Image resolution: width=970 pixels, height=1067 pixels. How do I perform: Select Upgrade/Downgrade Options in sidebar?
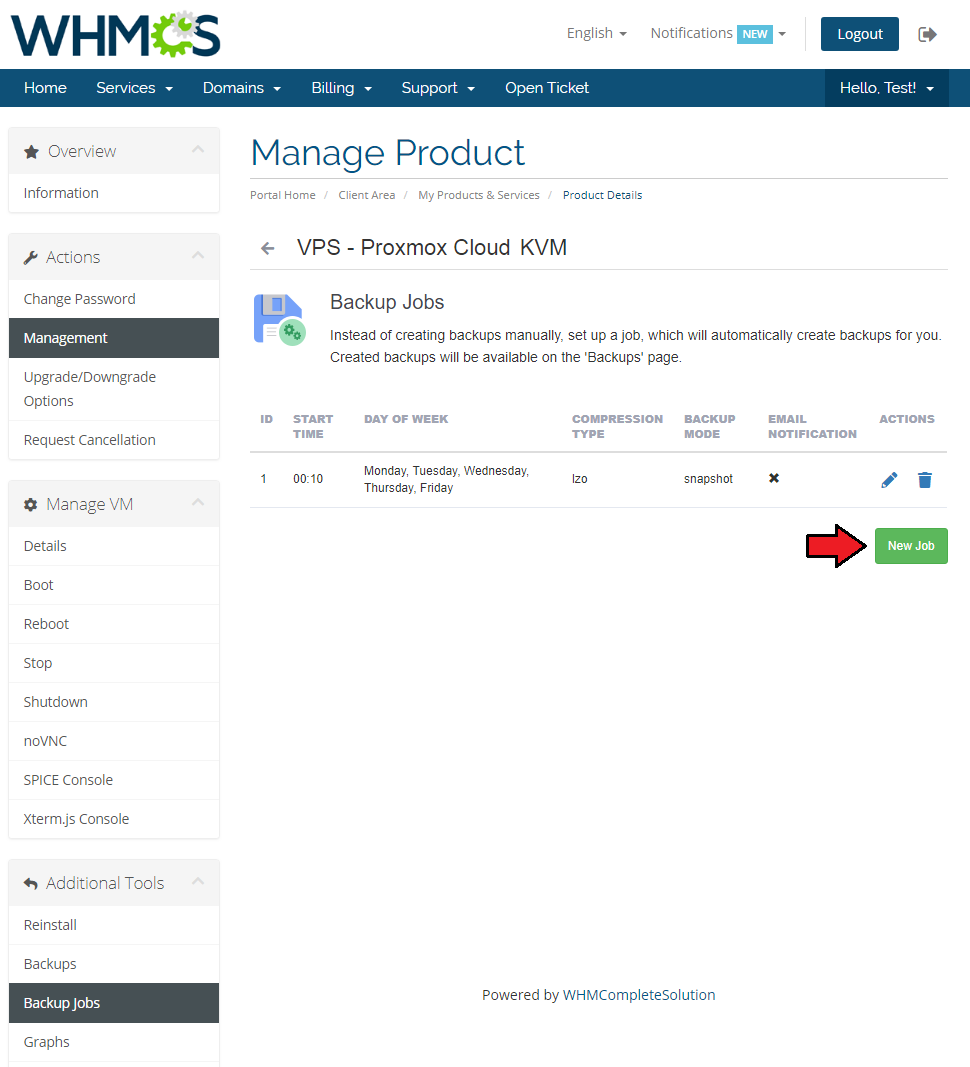[114, 389]
